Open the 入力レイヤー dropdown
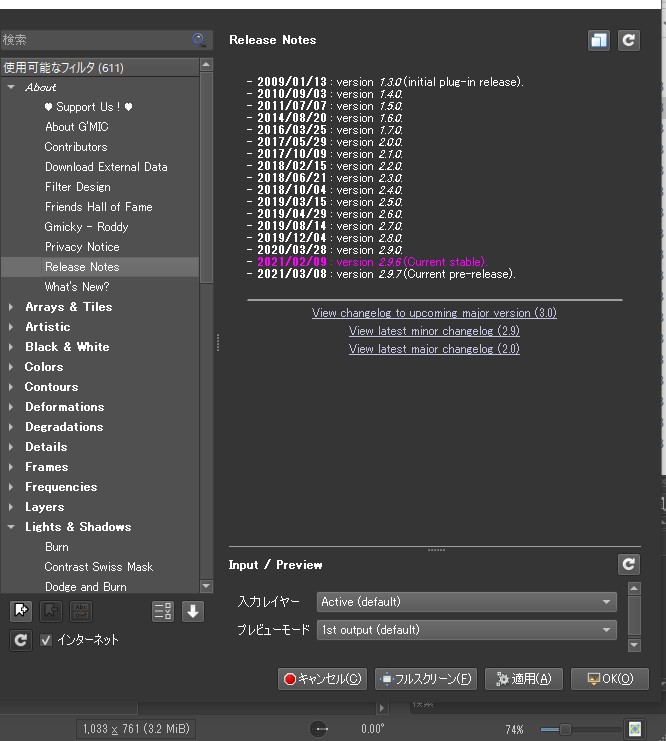Viewport: 666px width, 741px height. tap(467, 602)
